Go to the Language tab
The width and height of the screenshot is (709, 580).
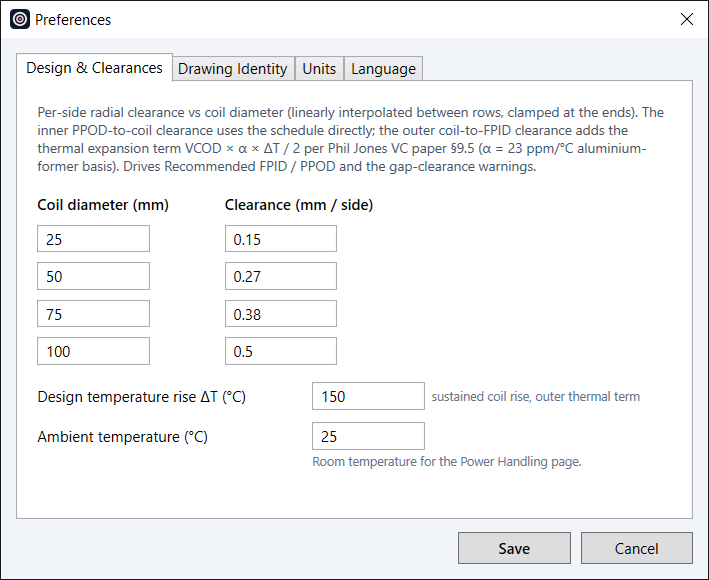pyautogui.click(x=383, y=69)
